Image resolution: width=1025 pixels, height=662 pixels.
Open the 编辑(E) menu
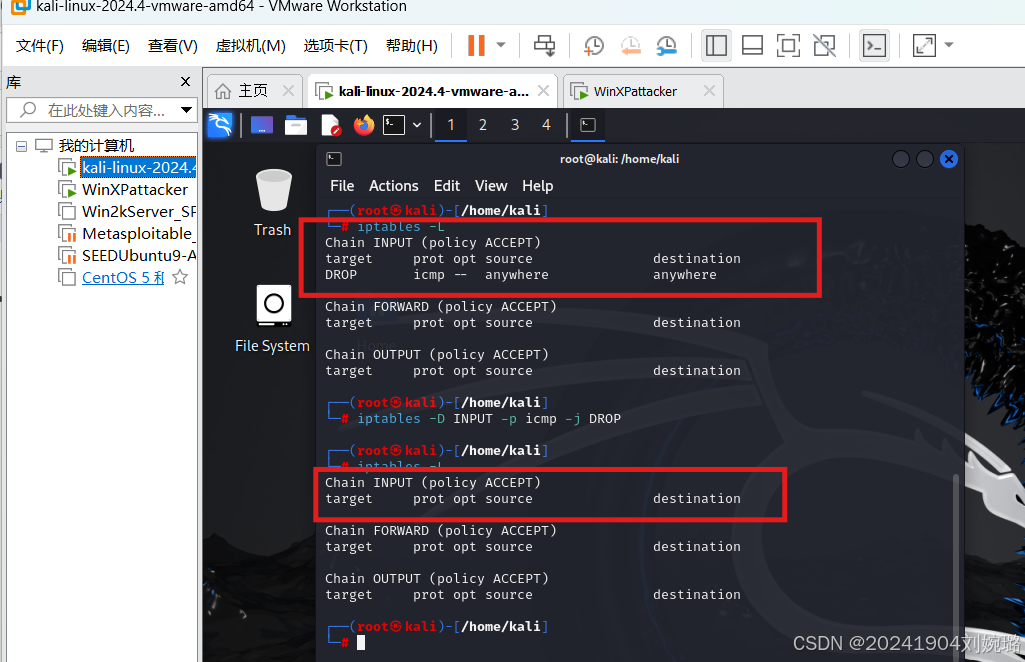[x=106, y=46]
